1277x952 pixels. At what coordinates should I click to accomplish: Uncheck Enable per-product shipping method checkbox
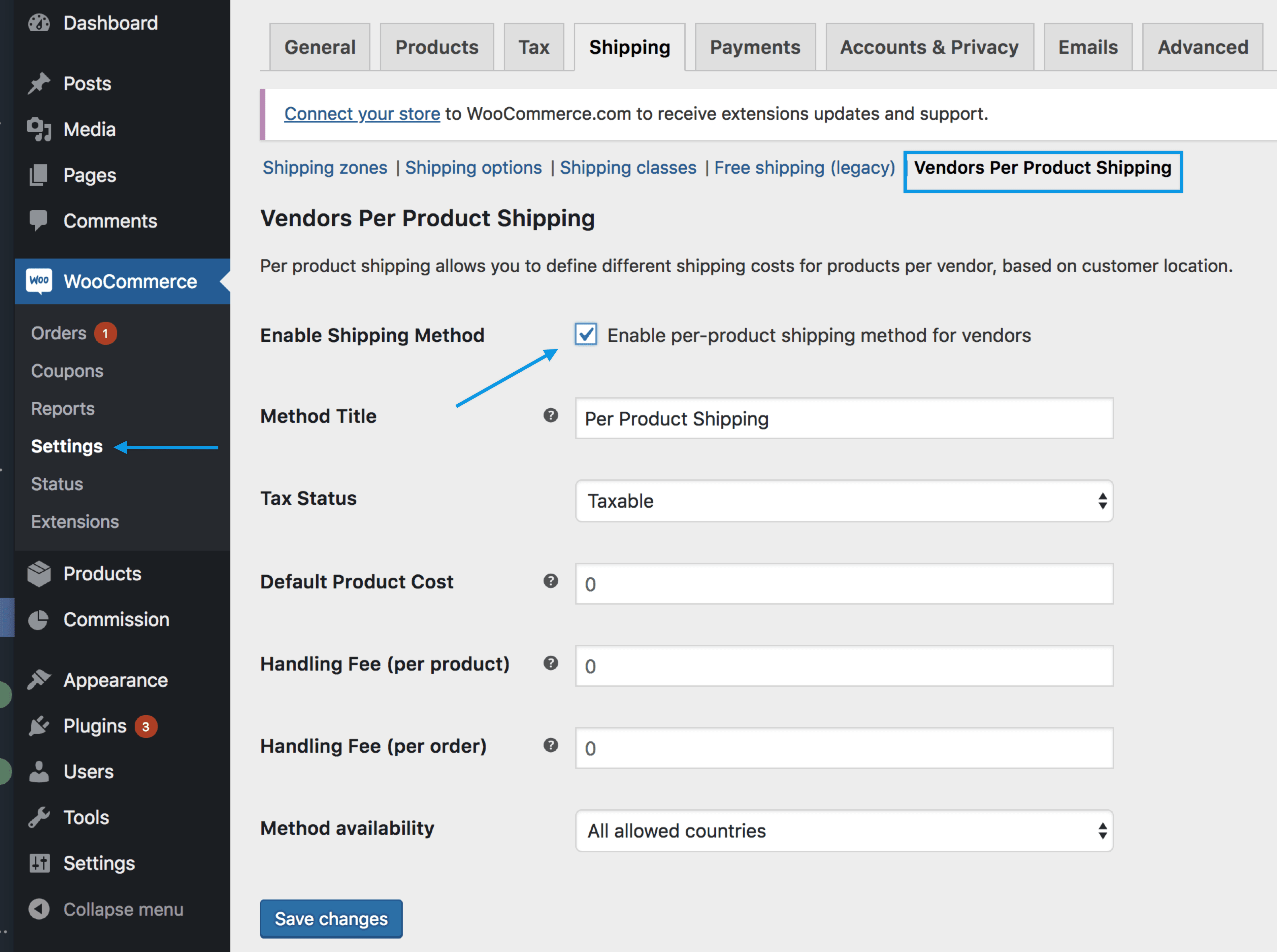(x=586, y=335)
